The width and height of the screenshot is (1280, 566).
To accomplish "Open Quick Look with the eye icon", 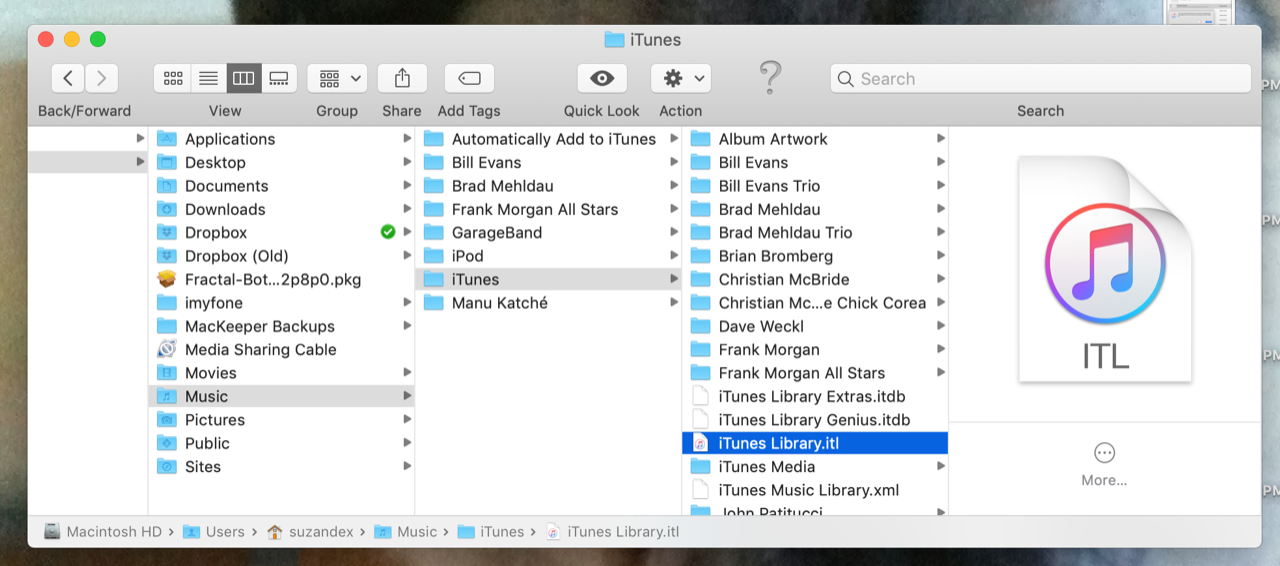I will coord(602,78).
